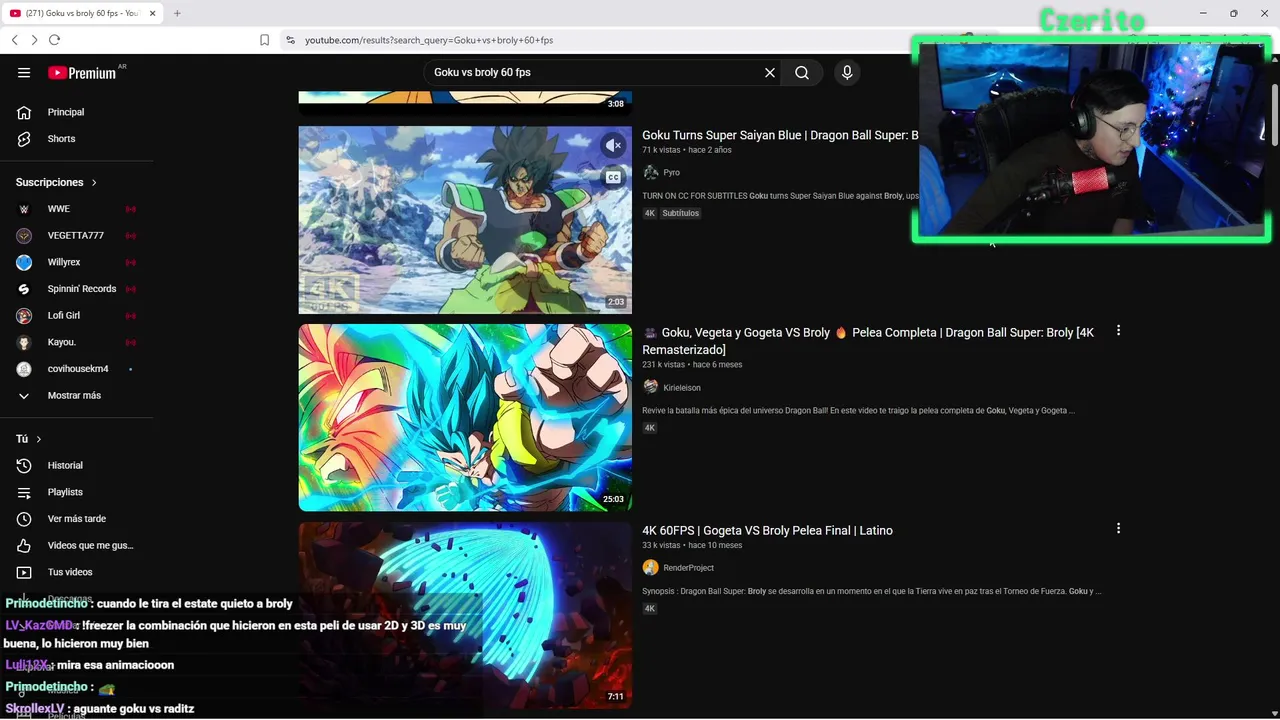Screen dimensions: 1280x720
Task: Click the magnifier search button
Action: coord(802,73)
